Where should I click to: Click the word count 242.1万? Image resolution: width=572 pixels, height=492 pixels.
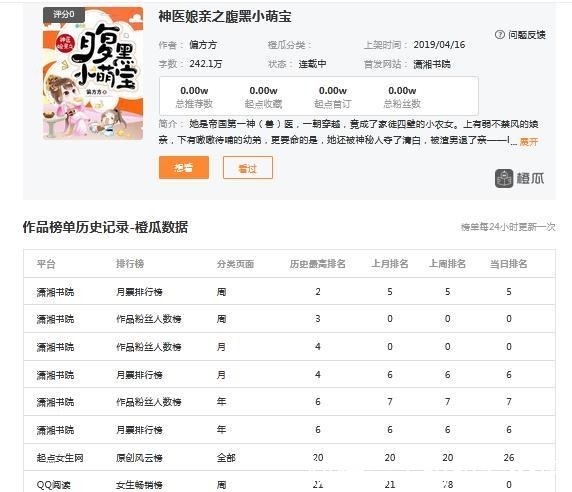(x=205, y=64)
